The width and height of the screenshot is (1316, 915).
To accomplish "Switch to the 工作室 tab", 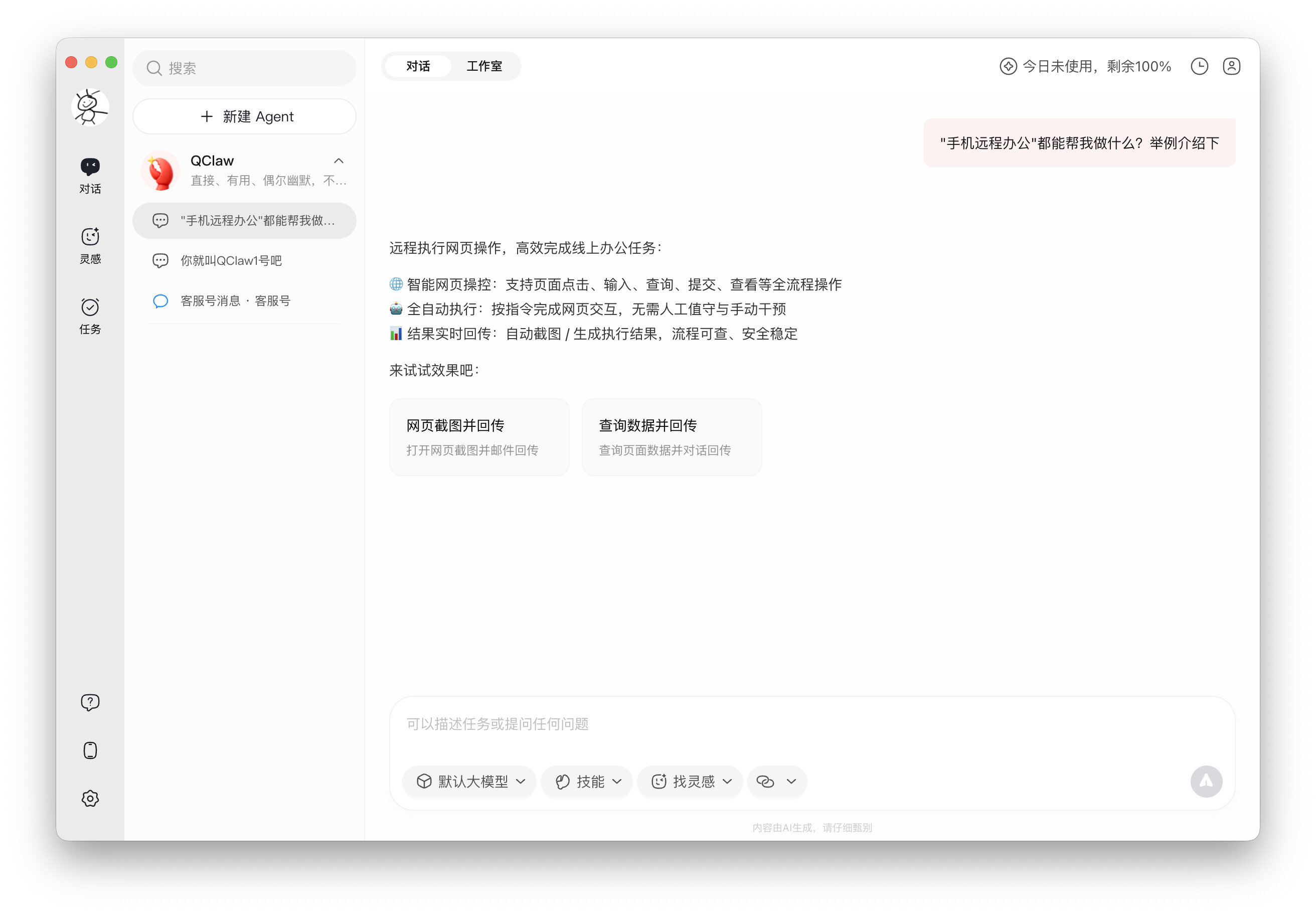I will click(484, 67).
